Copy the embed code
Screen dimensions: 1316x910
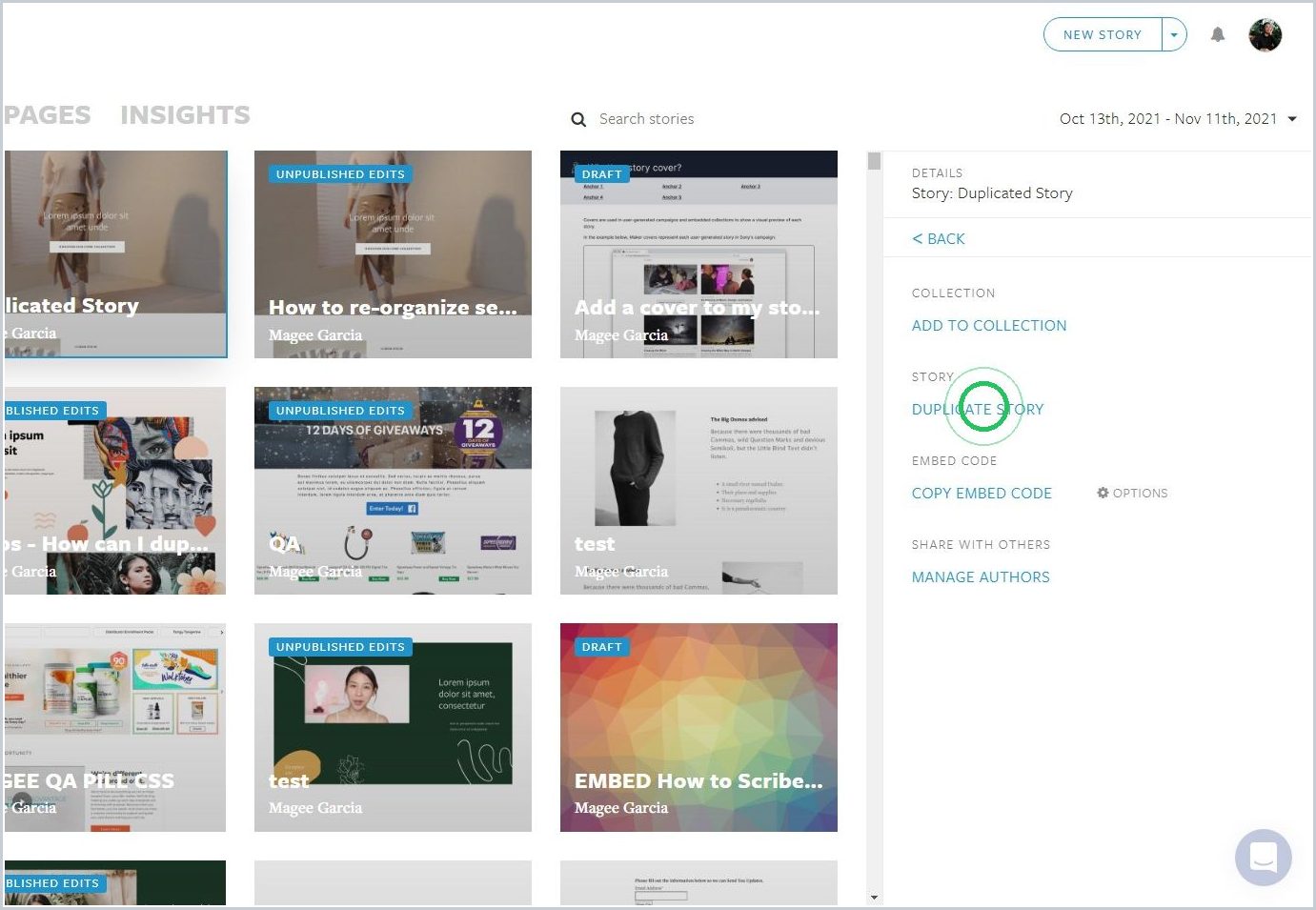(982, 494)
